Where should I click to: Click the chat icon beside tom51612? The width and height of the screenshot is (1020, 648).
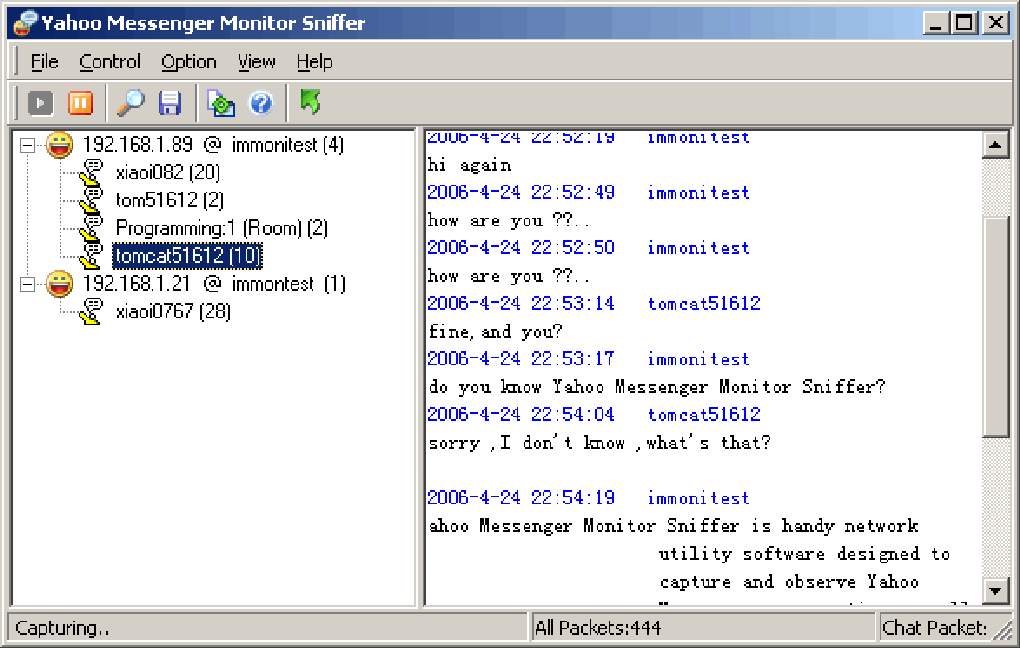(91, 200)
